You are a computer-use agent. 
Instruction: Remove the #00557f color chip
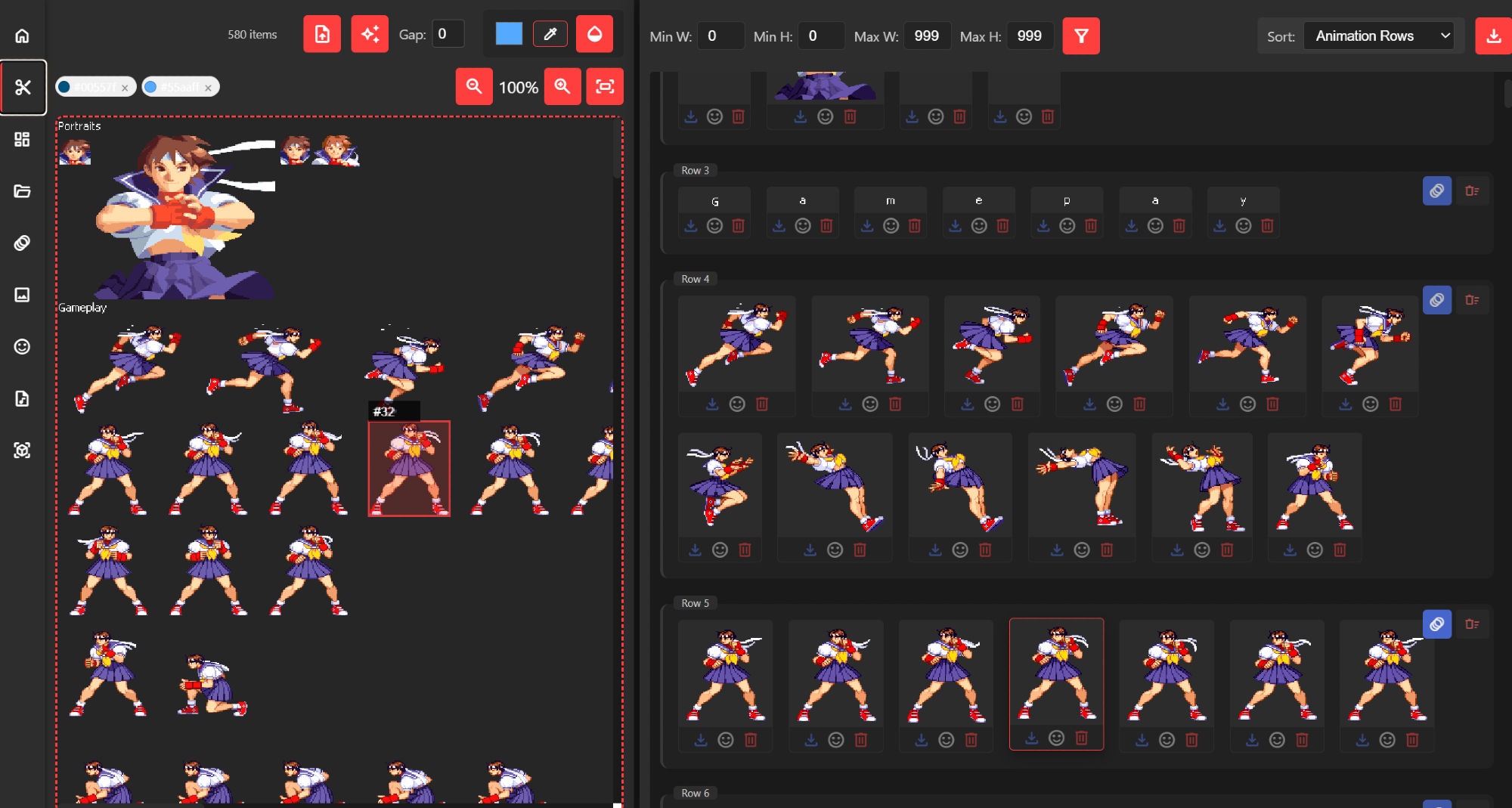click(x=125, y=88)
